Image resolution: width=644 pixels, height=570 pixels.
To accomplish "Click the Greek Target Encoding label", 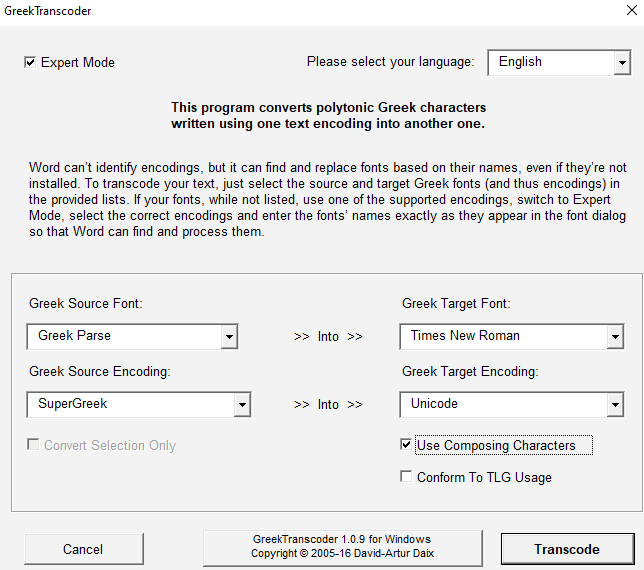I will 470,372.
